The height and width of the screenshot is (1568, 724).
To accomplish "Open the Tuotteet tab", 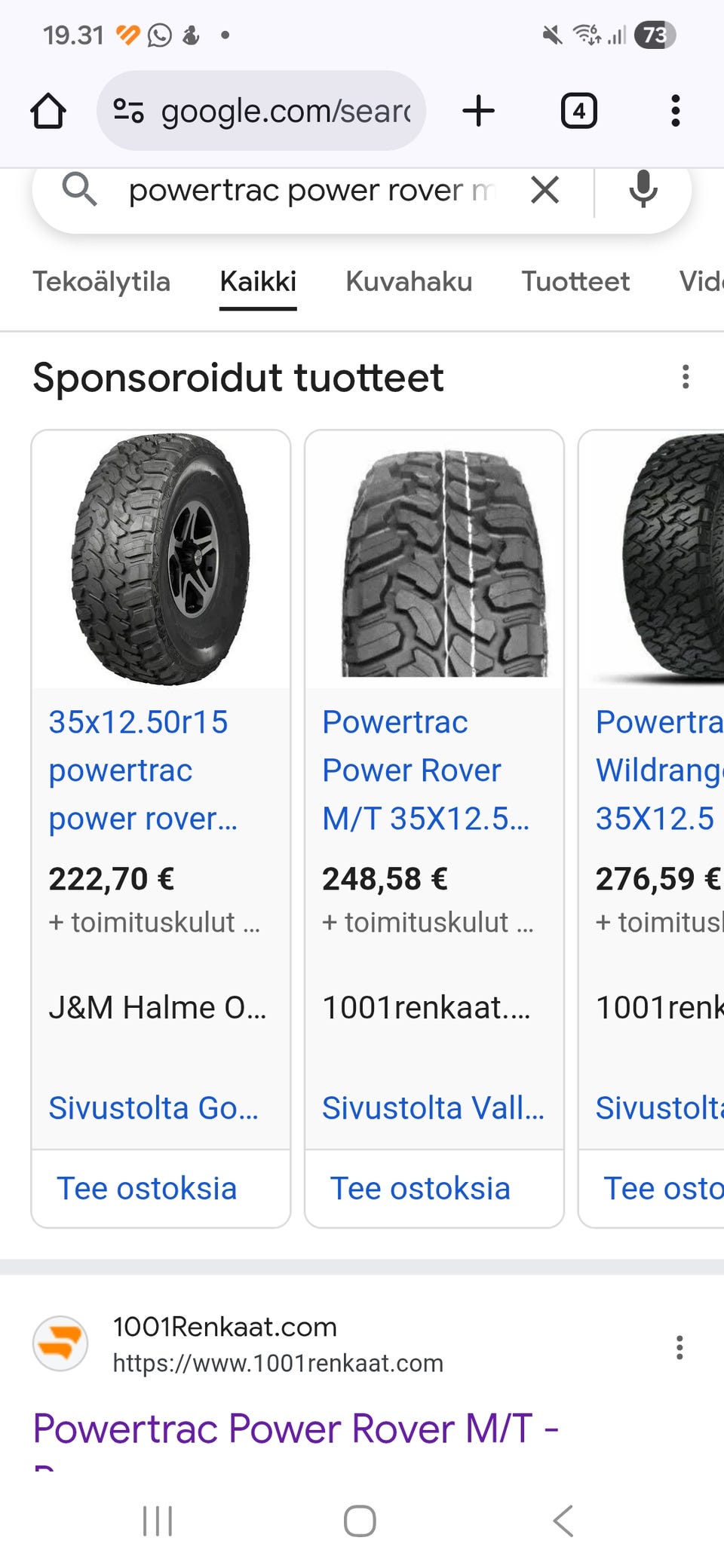I will click(575, 282).
